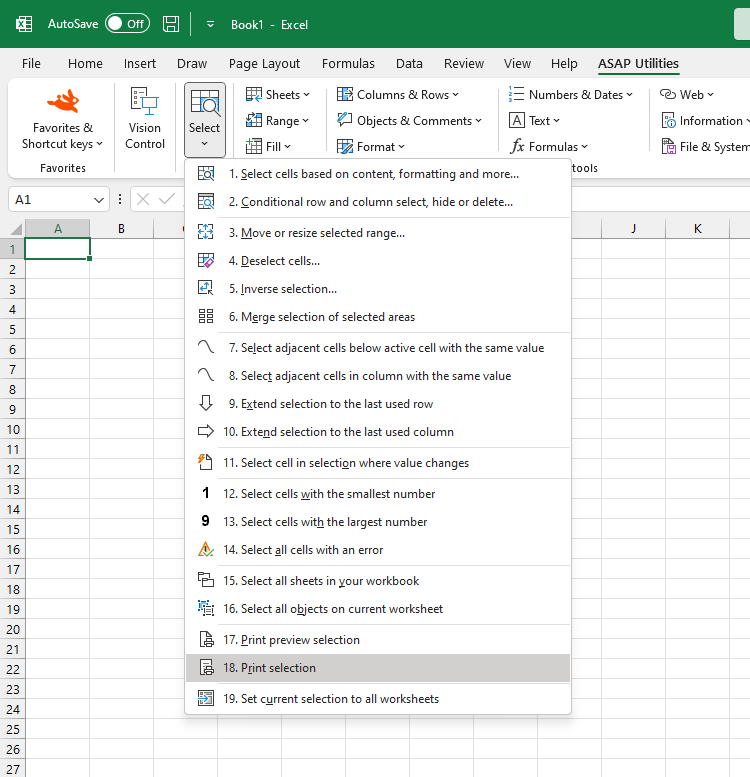The height and width of the screenshot is (777, 750).
Task: Click the Name Box showing A1
Action: pyautogui.click(x=50, y=200)
